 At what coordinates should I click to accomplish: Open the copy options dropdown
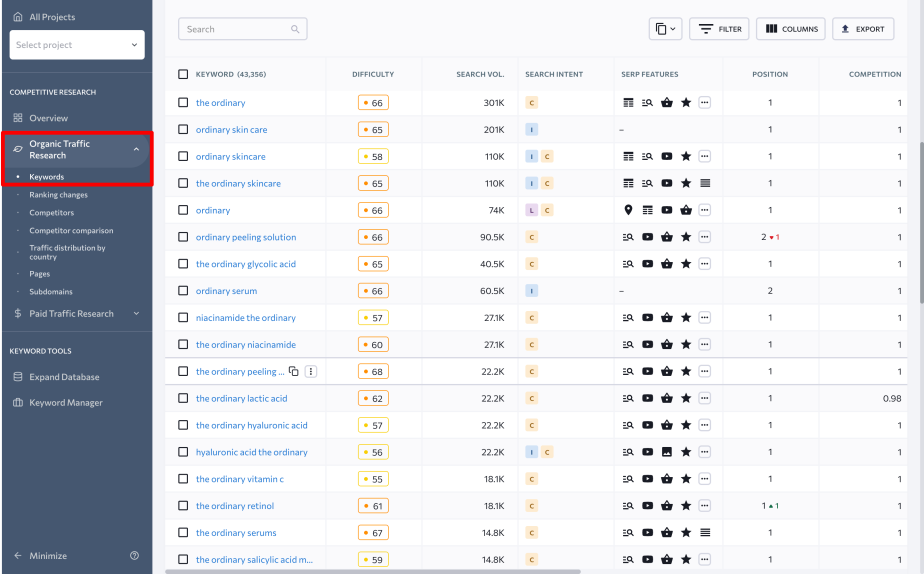click(x=665, y=29)
